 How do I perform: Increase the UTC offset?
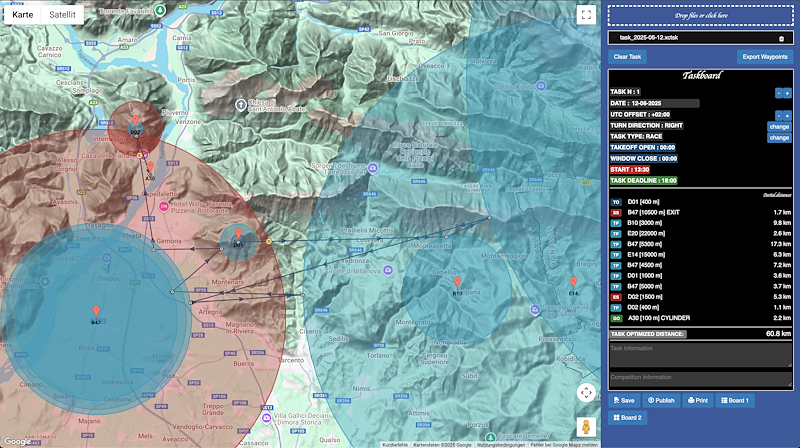point(787,115)
